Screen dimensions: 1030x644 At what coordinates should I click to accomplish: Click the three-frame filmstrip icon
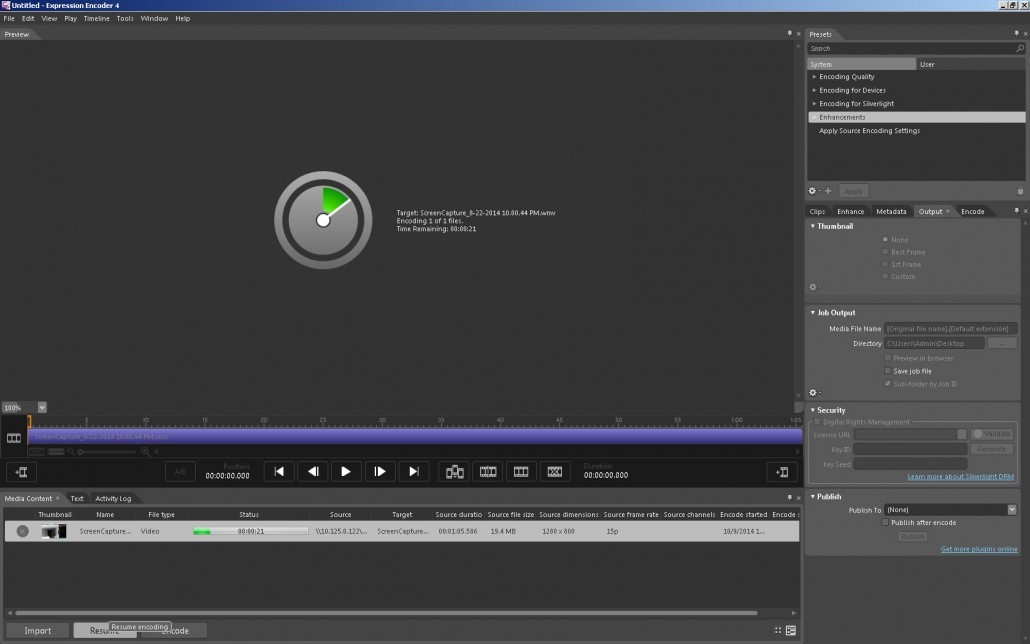coord(521,472)
